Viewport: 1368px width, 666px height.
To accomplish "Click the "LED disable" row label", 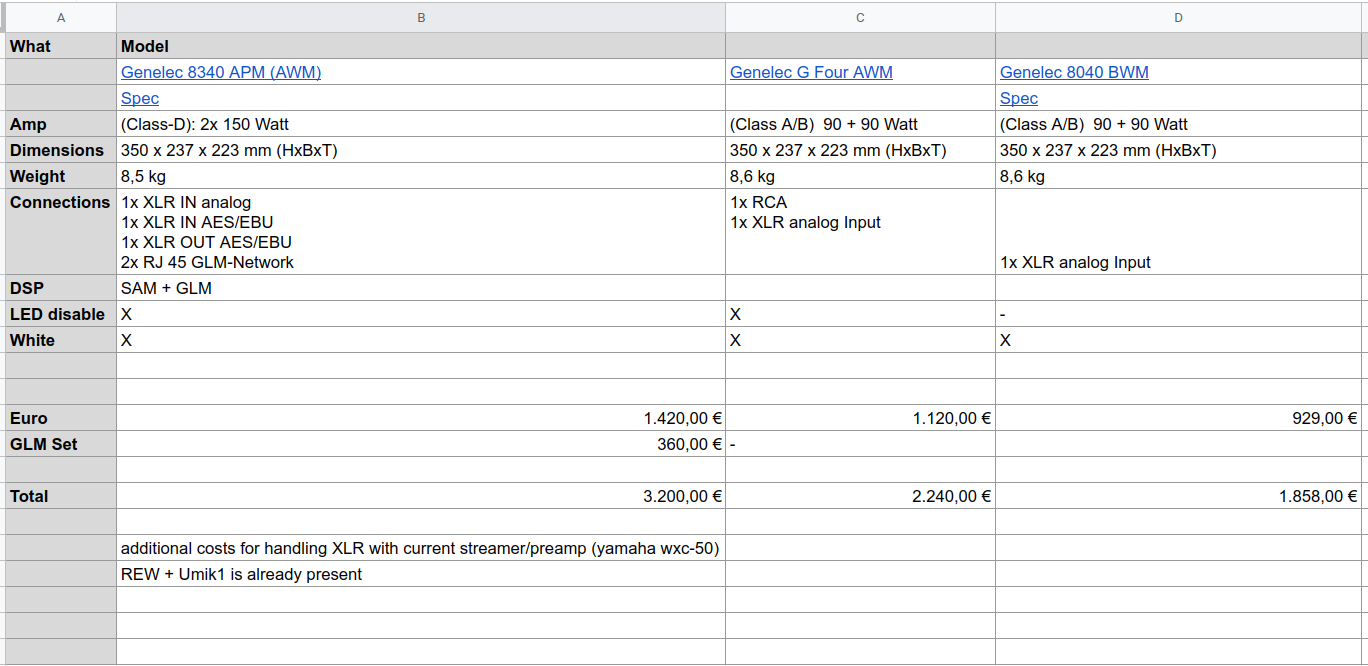I will click(61, 314).
